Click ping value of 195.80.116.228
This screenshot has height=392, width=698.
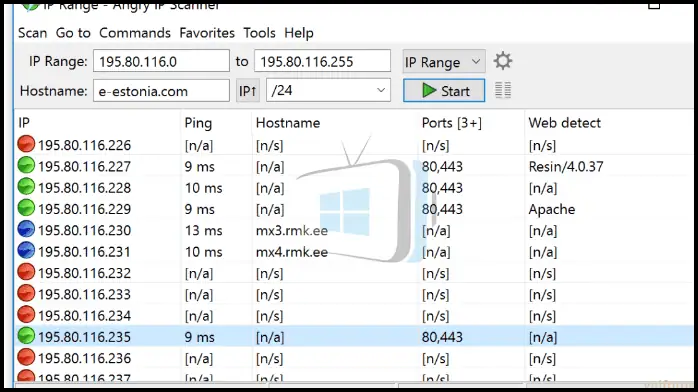[203, 188]
